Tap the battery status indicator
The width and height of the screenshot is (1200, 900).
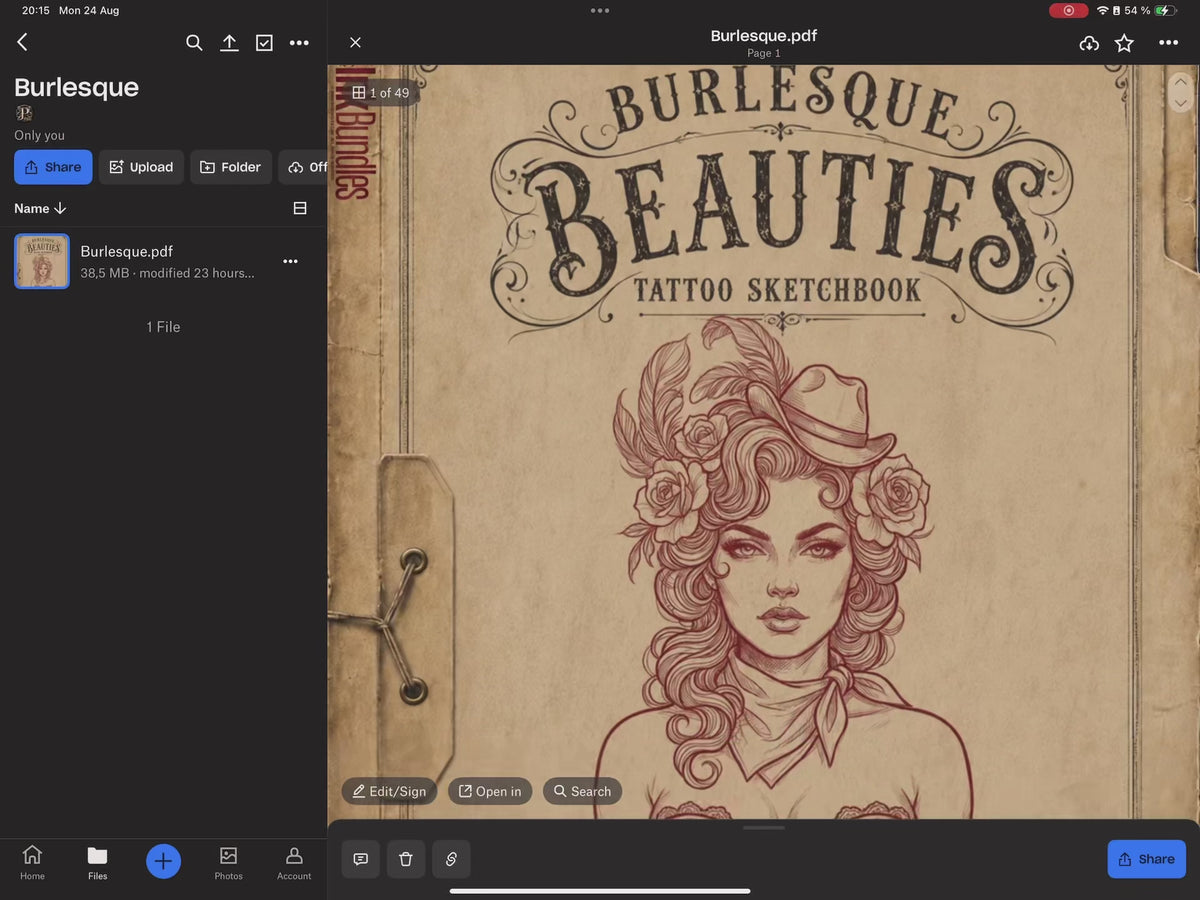1166,10
